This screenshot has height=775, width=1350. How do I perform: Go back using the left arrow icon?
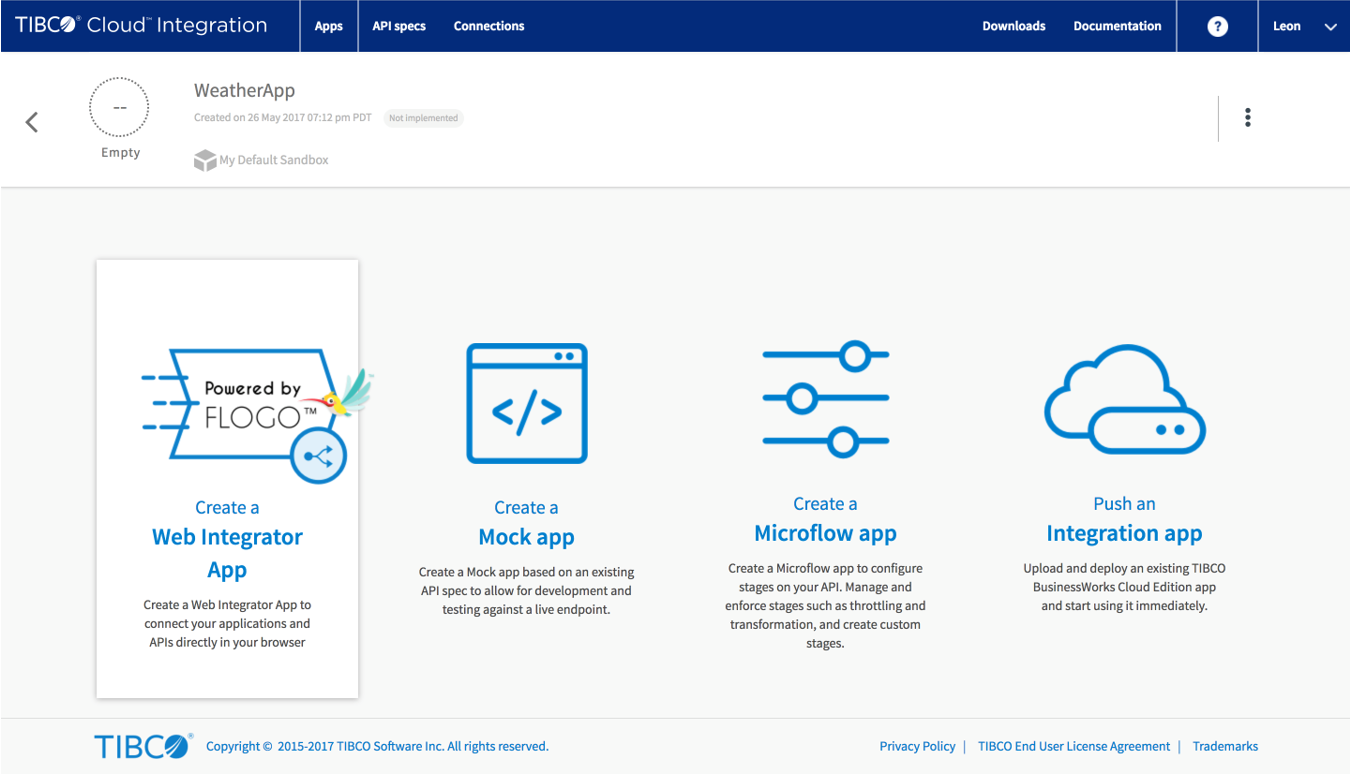pos(32,122)
